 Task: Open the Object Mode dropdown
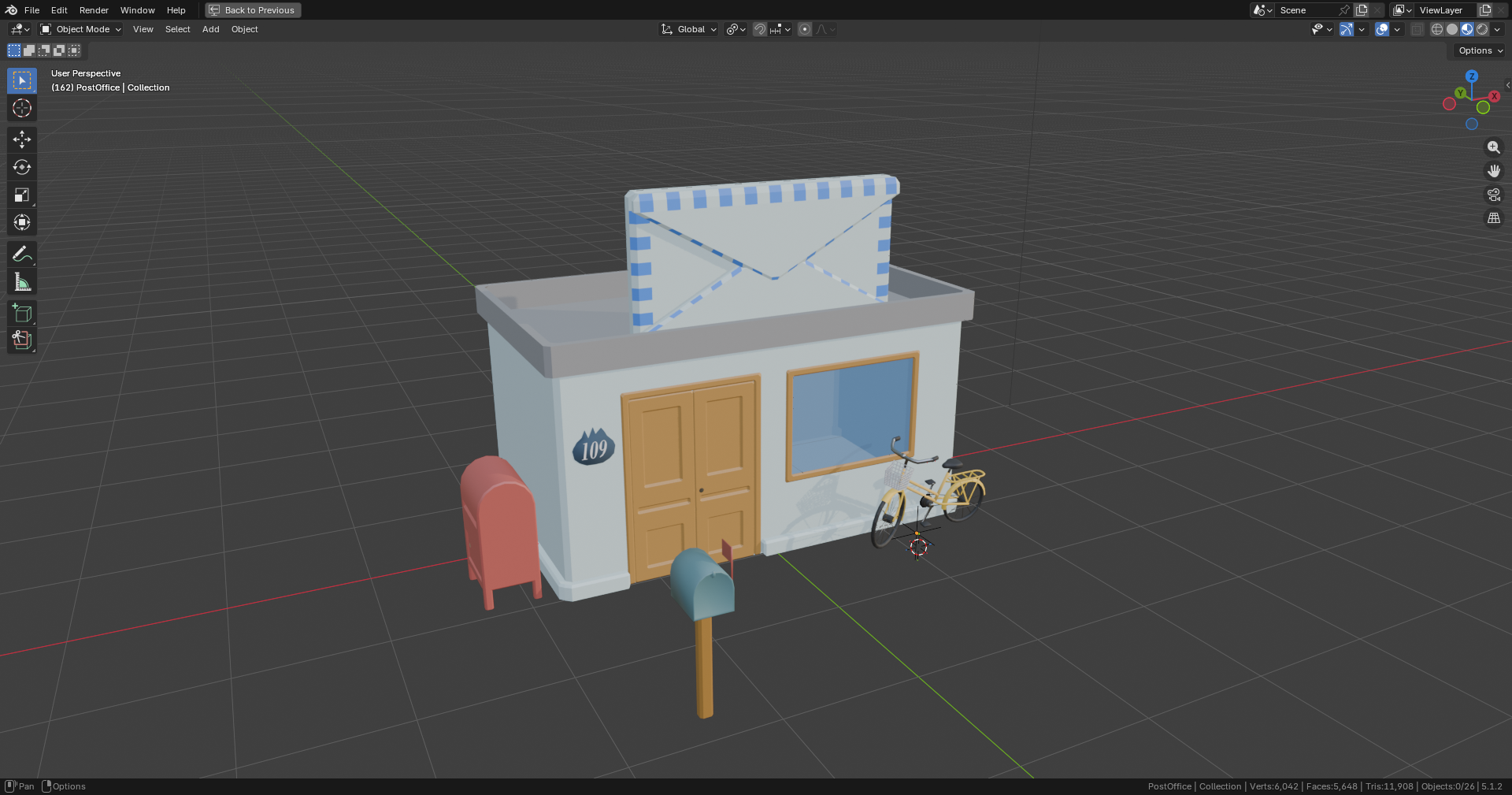[x=80, y=29]
